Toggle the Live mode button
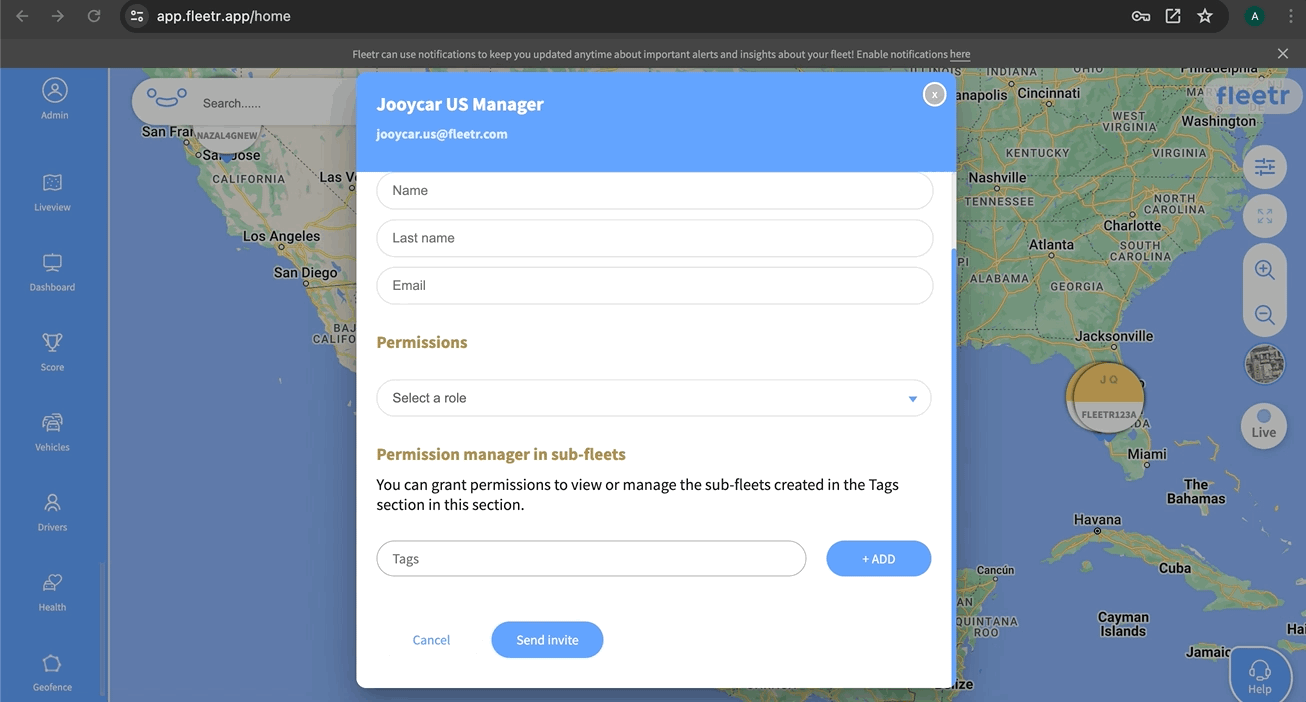The width and height of the screenshot is (1306, 702). click(x=1264, y=424)
